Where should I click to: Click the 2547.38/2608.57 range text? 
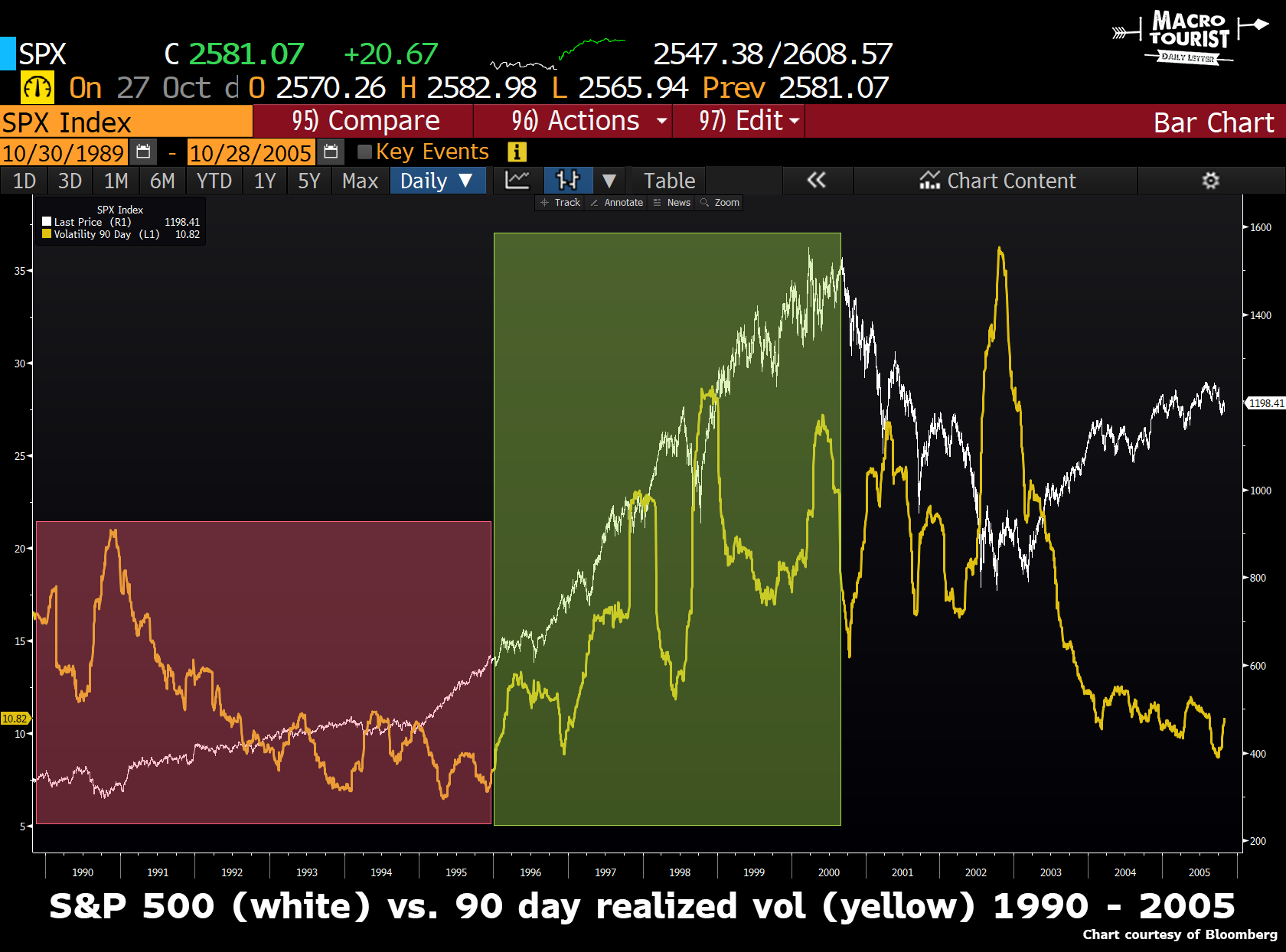[773, 54]
